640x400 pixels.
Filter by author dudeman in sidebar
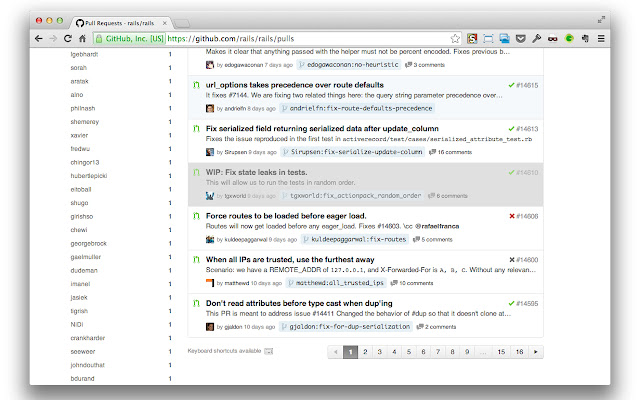84,270
